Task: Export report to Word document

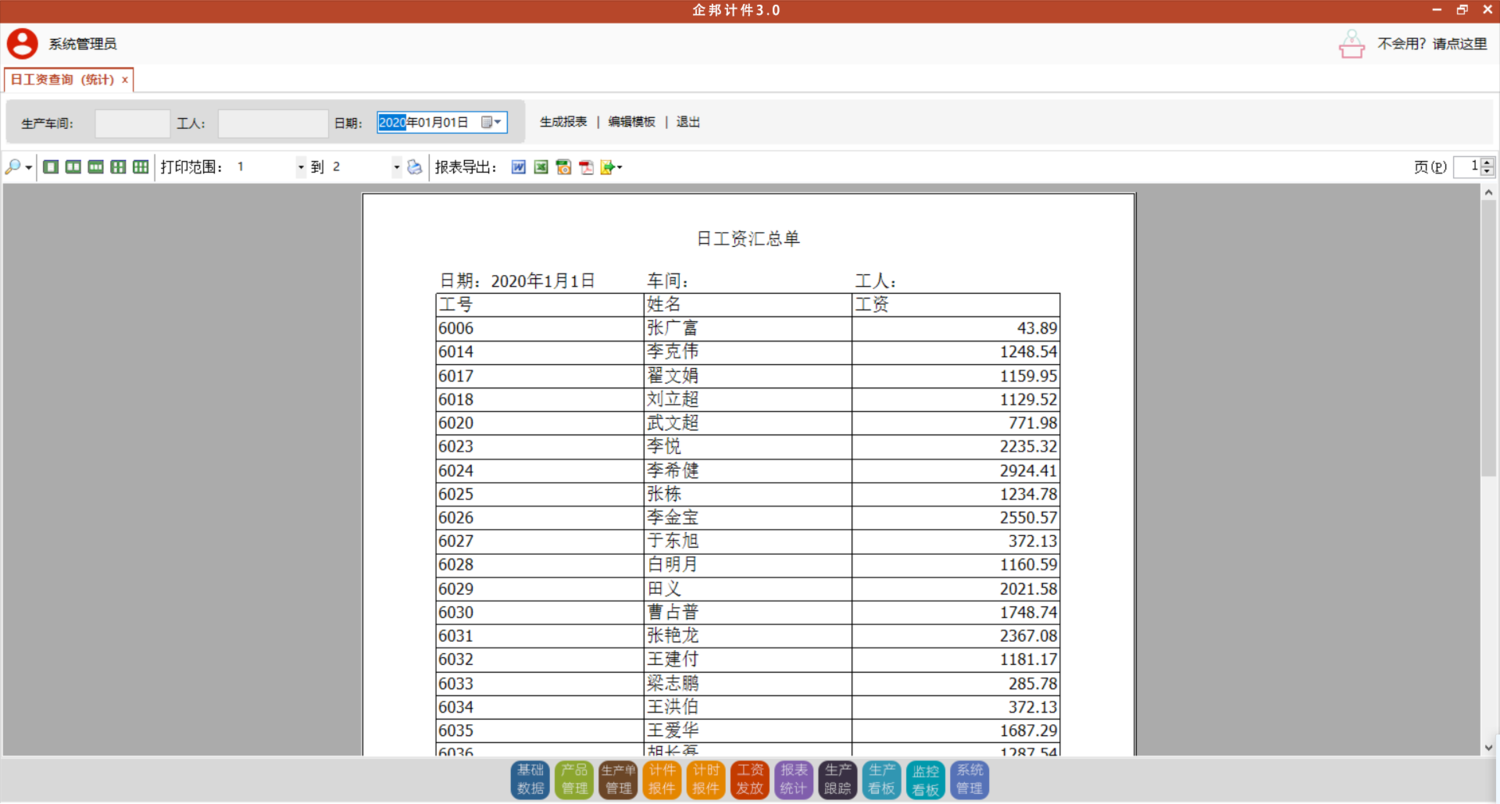Action: pyautogui.click(x=518, y=168)
